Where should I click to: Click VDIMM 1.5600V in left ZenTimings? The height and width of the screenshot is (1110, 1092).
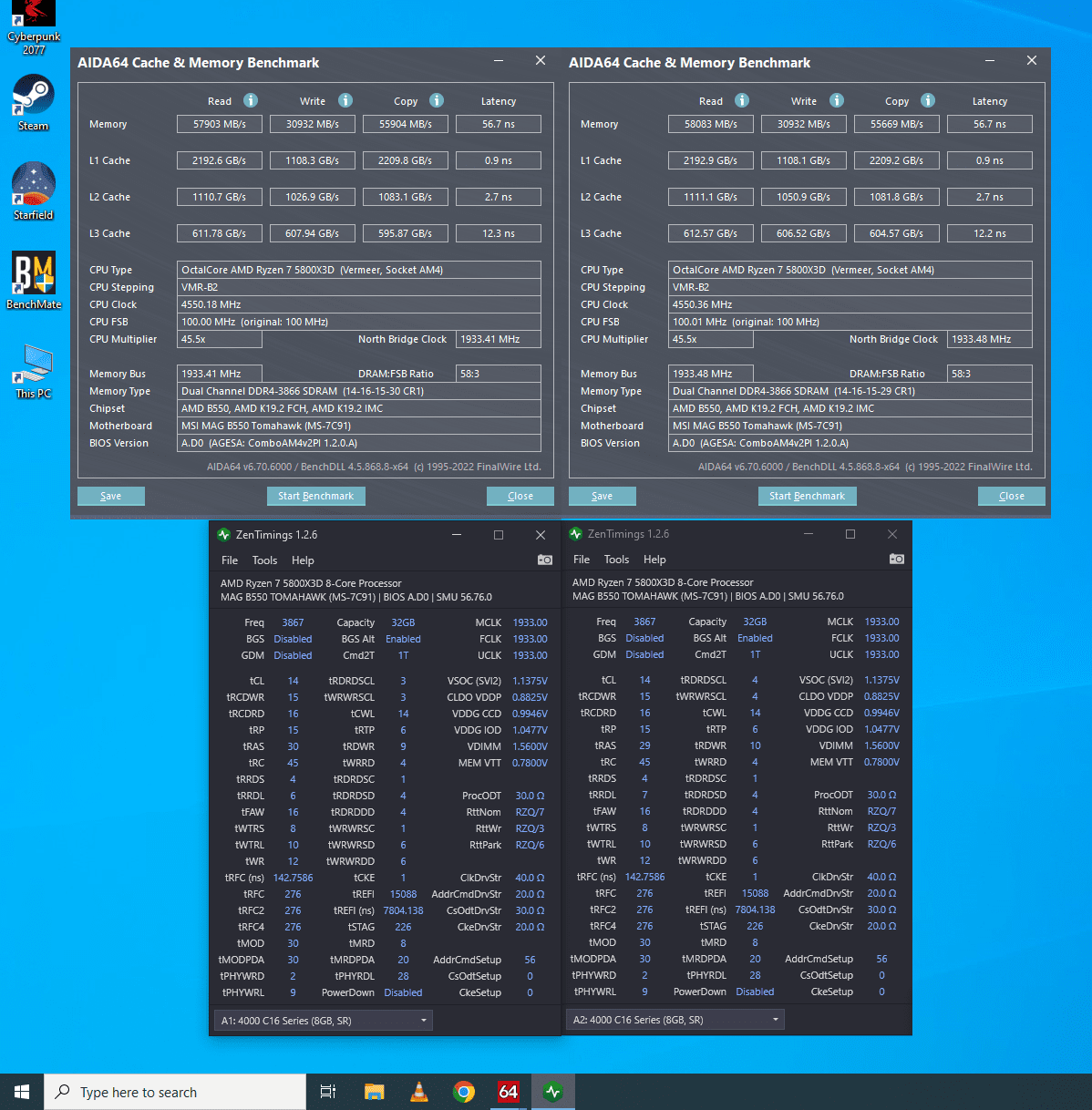(x=530, y=746)
